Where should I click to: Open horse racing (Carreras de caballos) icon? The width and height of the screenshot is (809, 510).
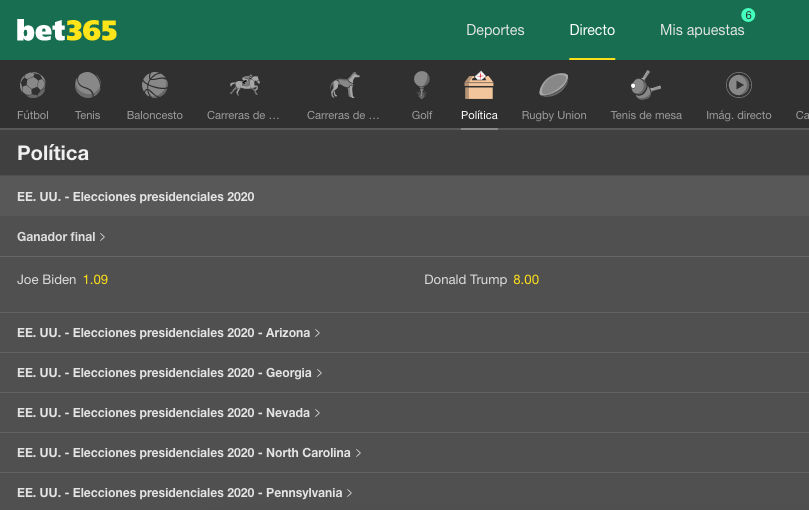pyautogui.click(x=244, y=86)
